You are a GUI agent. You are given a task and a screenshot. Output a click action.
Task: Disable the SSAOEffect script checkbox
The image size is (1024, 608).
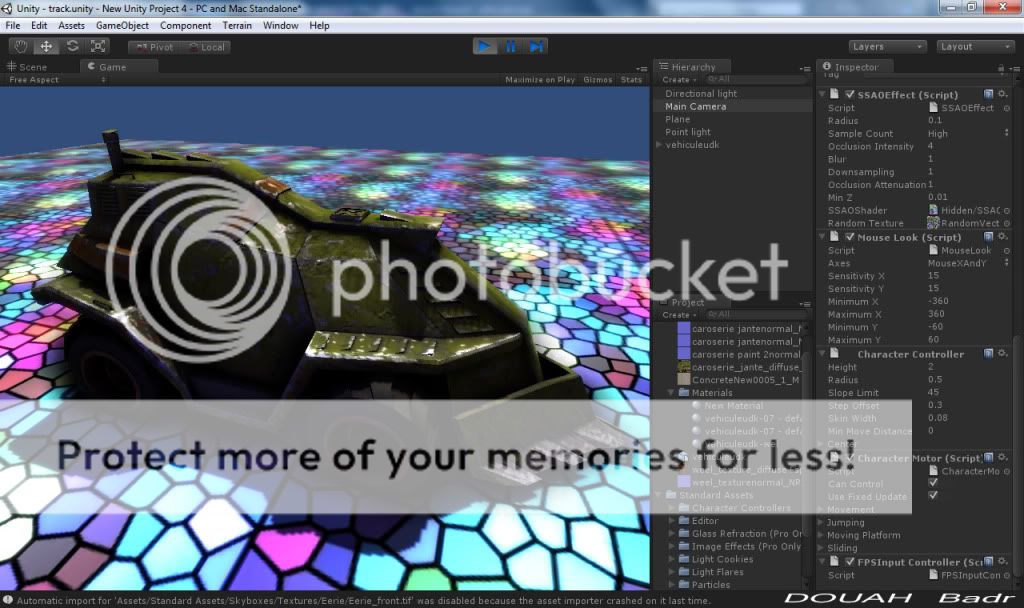tap(850, 94)
